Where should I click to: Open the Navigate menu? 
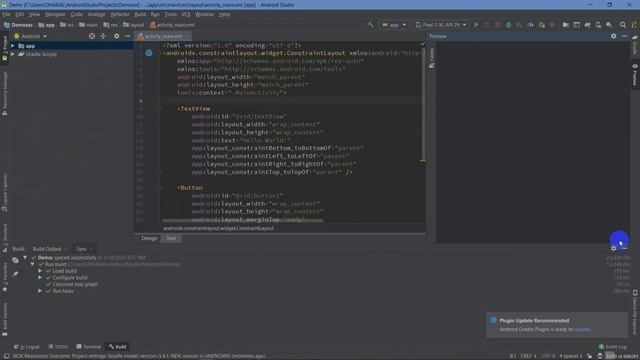pos(55,14)
